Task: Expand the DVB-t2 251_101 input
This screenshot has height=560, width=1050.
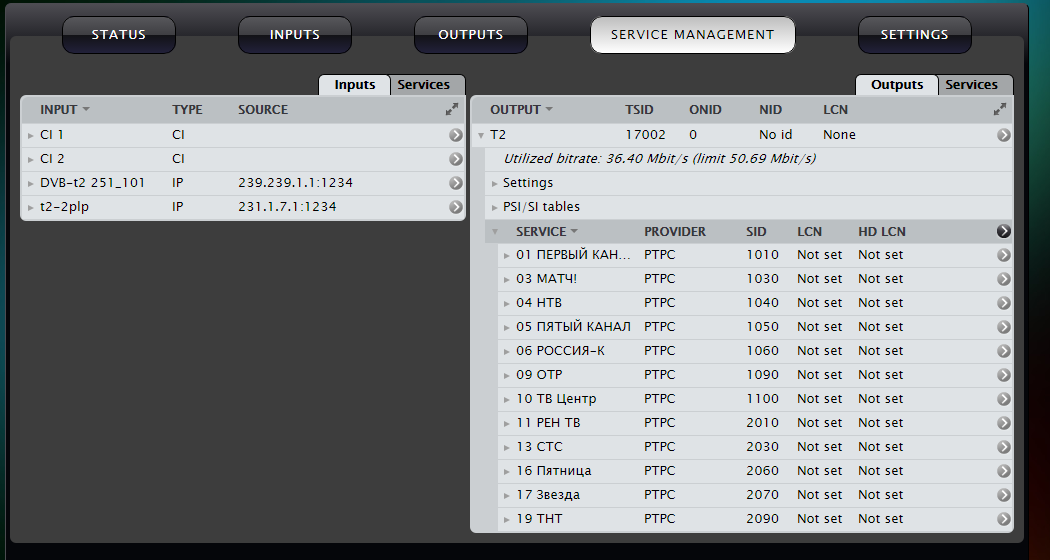Action: [31, 184]
